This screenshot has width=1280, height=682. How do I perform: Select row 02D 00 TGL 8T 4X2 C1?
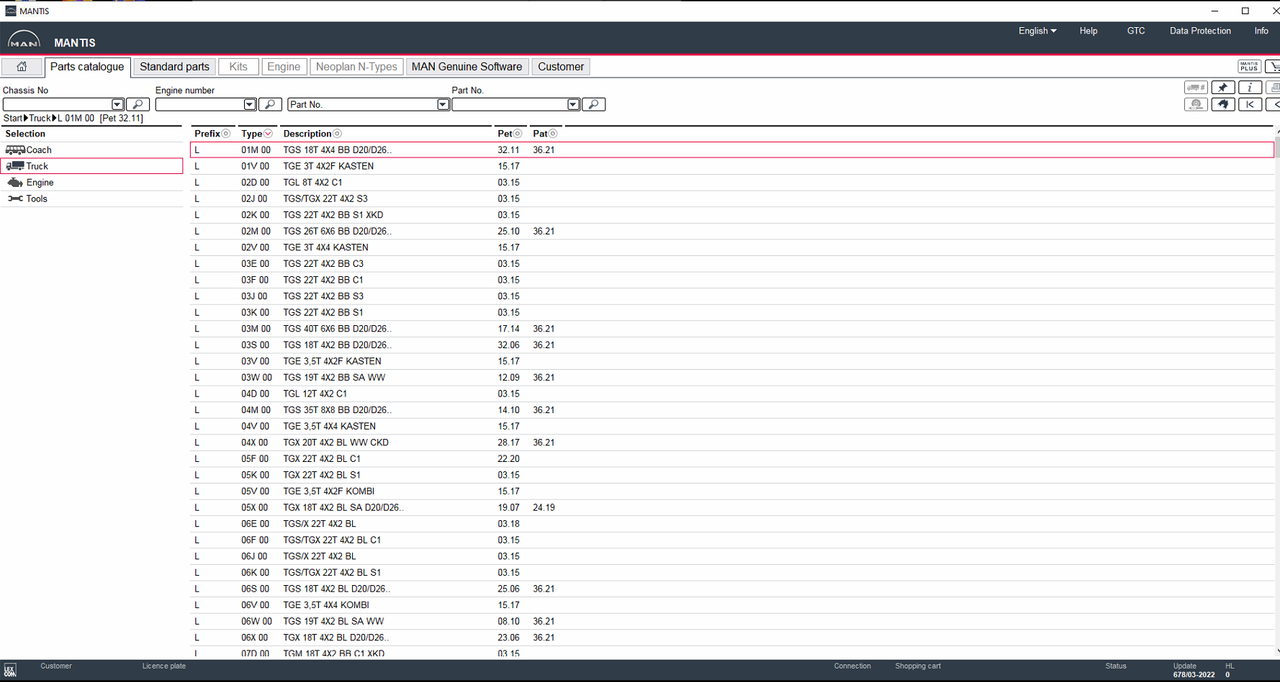click(732, 183)
